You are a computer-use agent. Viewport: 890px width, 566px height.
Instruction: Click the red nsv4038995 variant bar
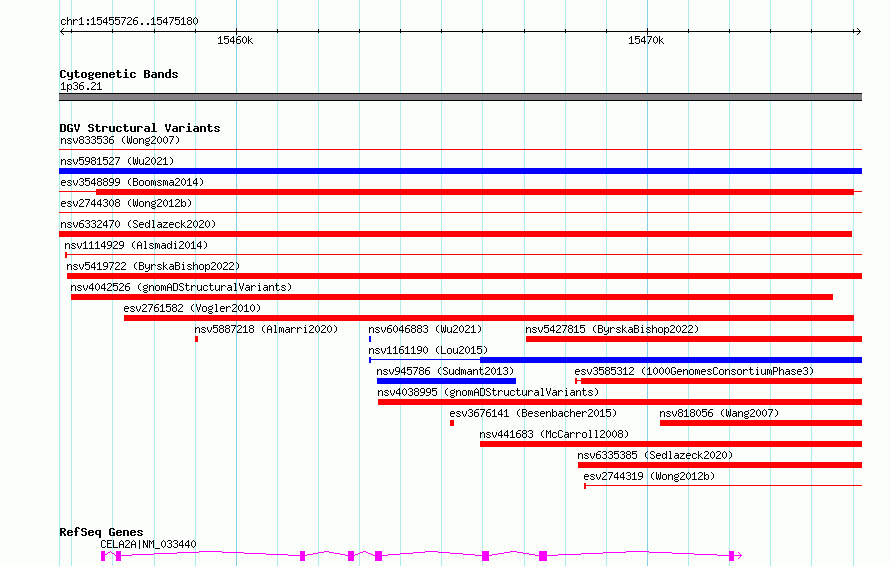tap(620, 402)
